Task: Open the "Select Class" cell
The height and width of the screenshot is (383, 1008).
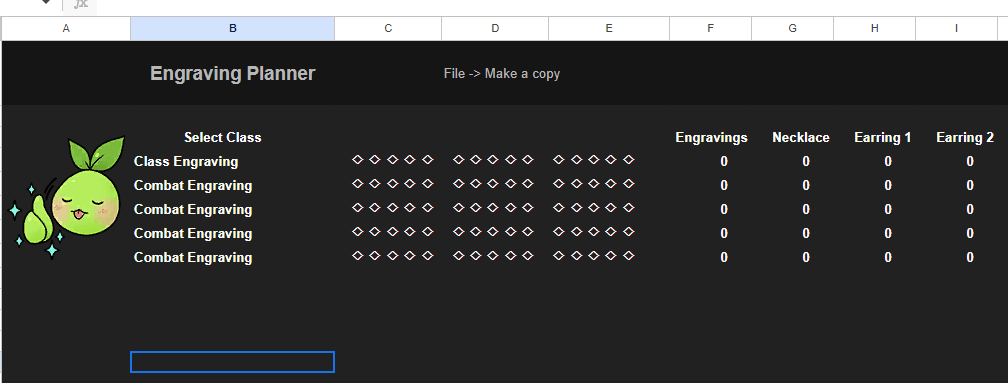Action: [x=222, y=138]
